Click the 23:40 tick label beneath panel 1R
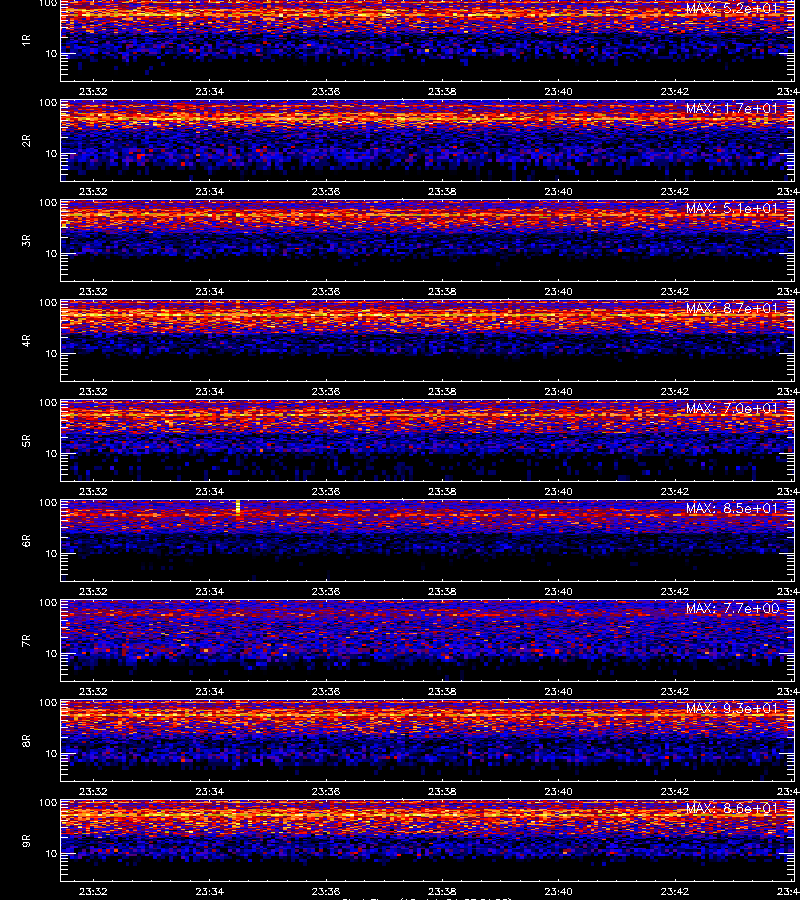The width and height of the screenshot is (800, 900). (x=558, y=91)
